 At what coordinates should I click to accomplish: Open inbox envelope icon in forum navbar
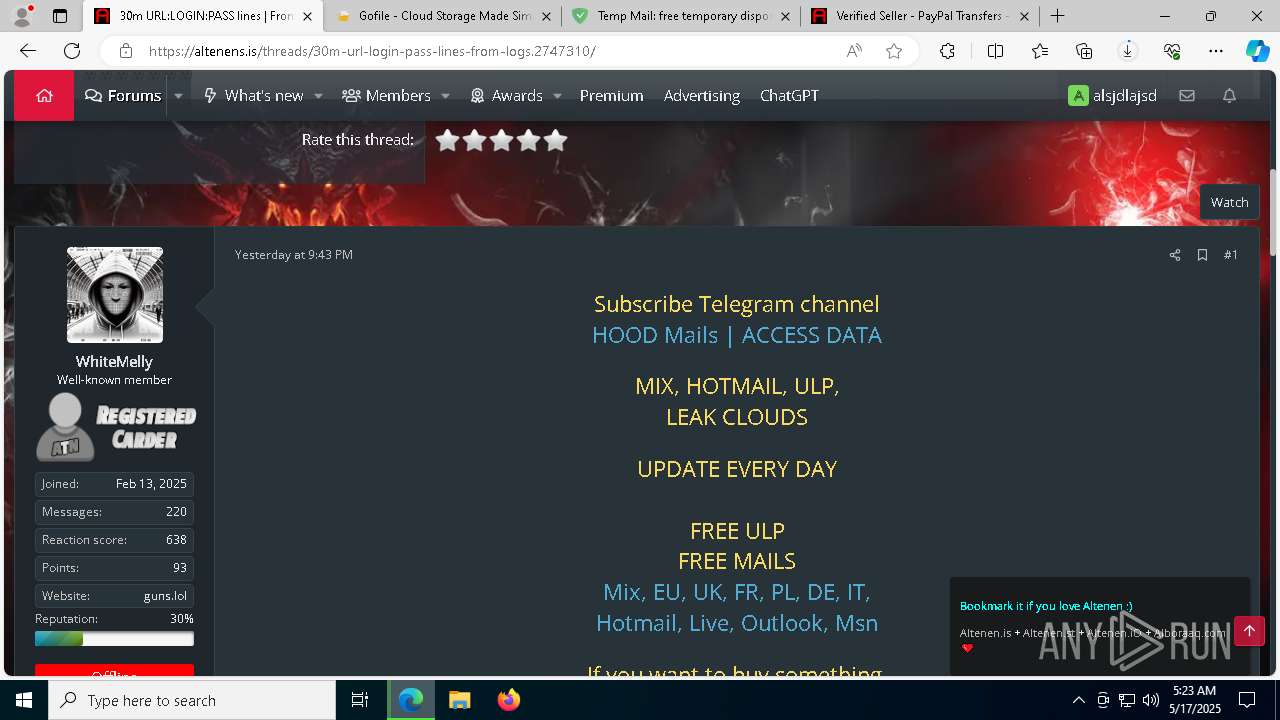click(1187, 95)
